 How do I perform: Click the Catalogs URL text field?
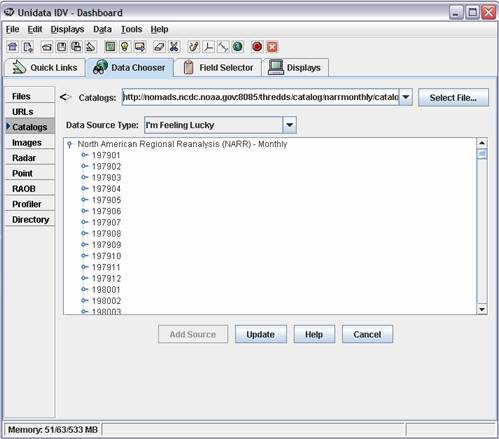coord(261,97)
